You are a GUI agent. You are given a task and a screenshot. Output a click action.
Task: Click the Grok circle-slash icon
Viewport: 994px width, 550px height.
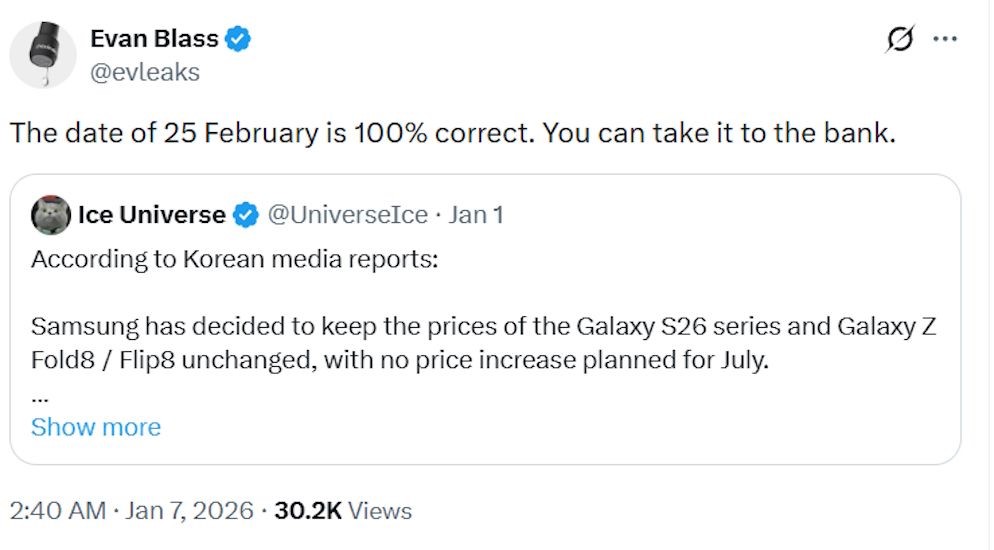899,40
